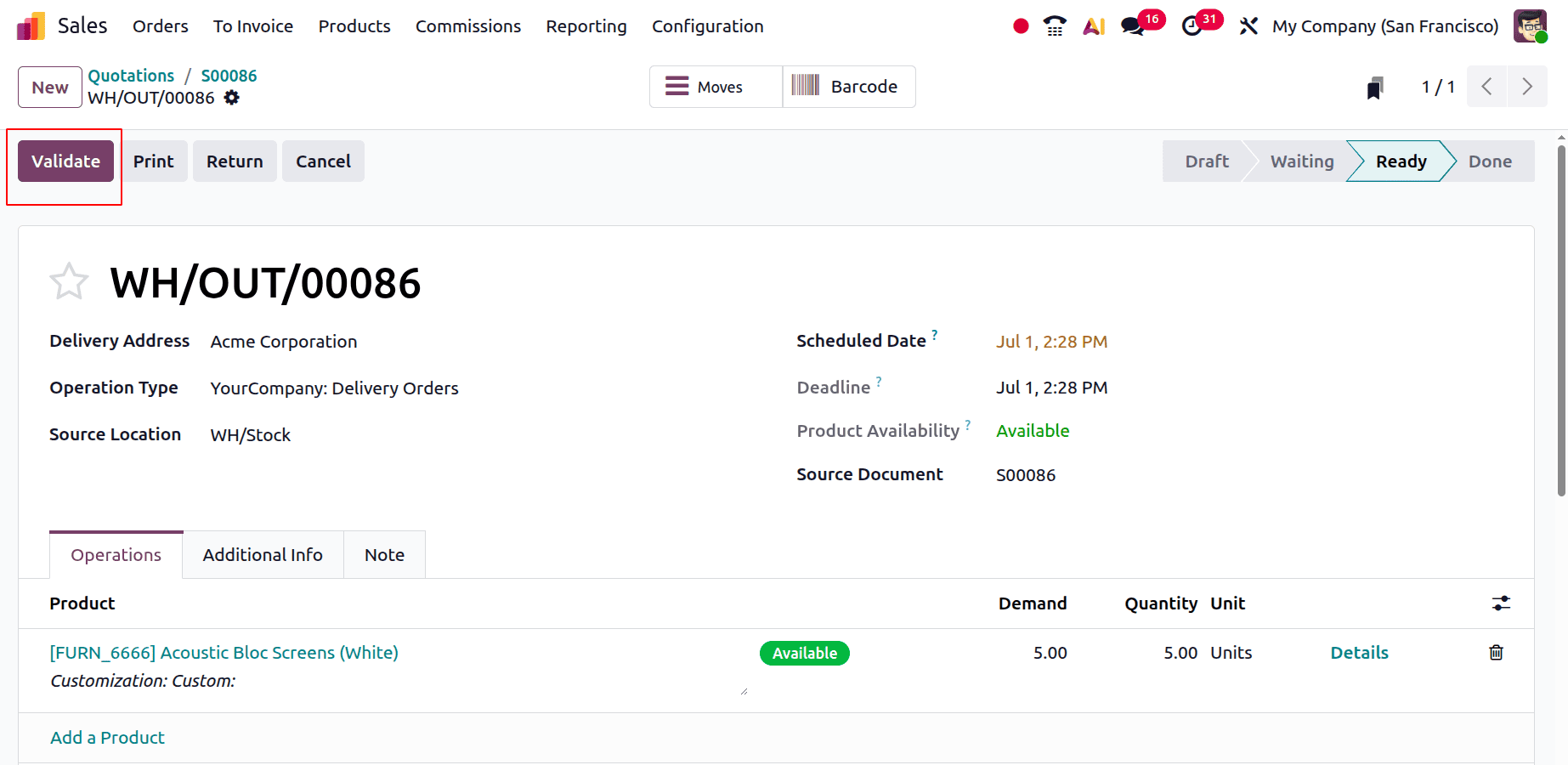The height and width of the screenshot is (765, 1568).
Task: Click the Scheduled Date help question mark
Action: (934, 335)
